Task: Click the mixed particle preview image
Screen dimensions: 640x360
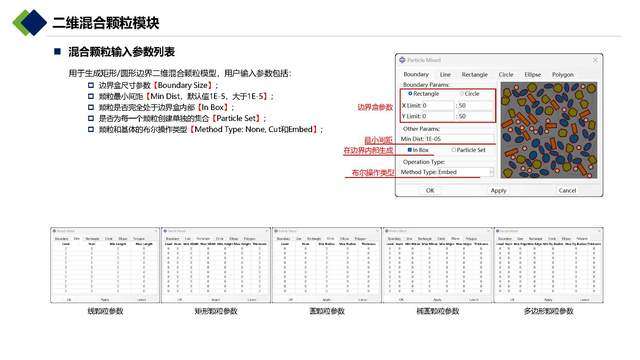Action: (549, 130)
